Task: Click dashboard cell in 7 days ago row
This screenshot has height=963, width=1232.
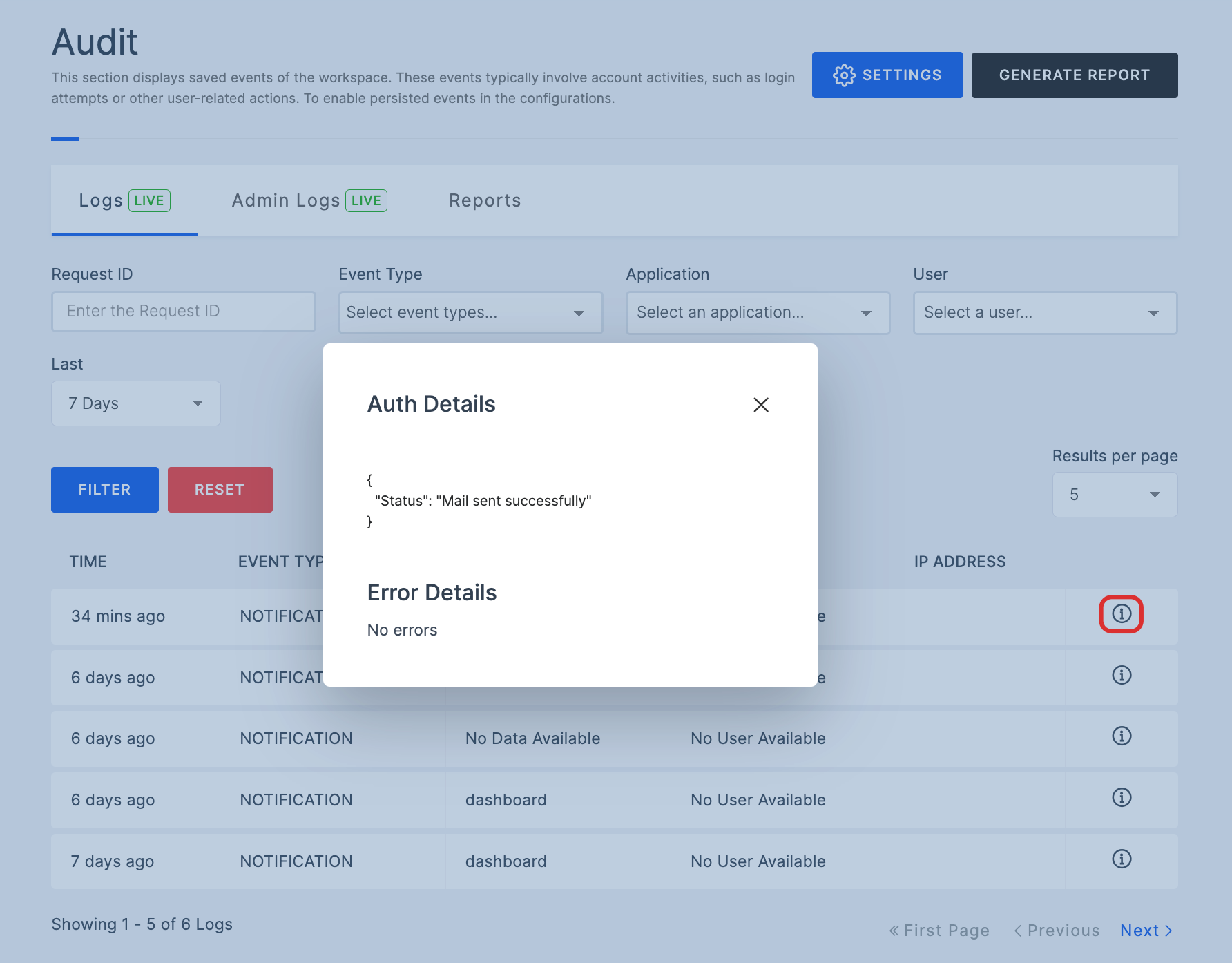Action: 506,861
